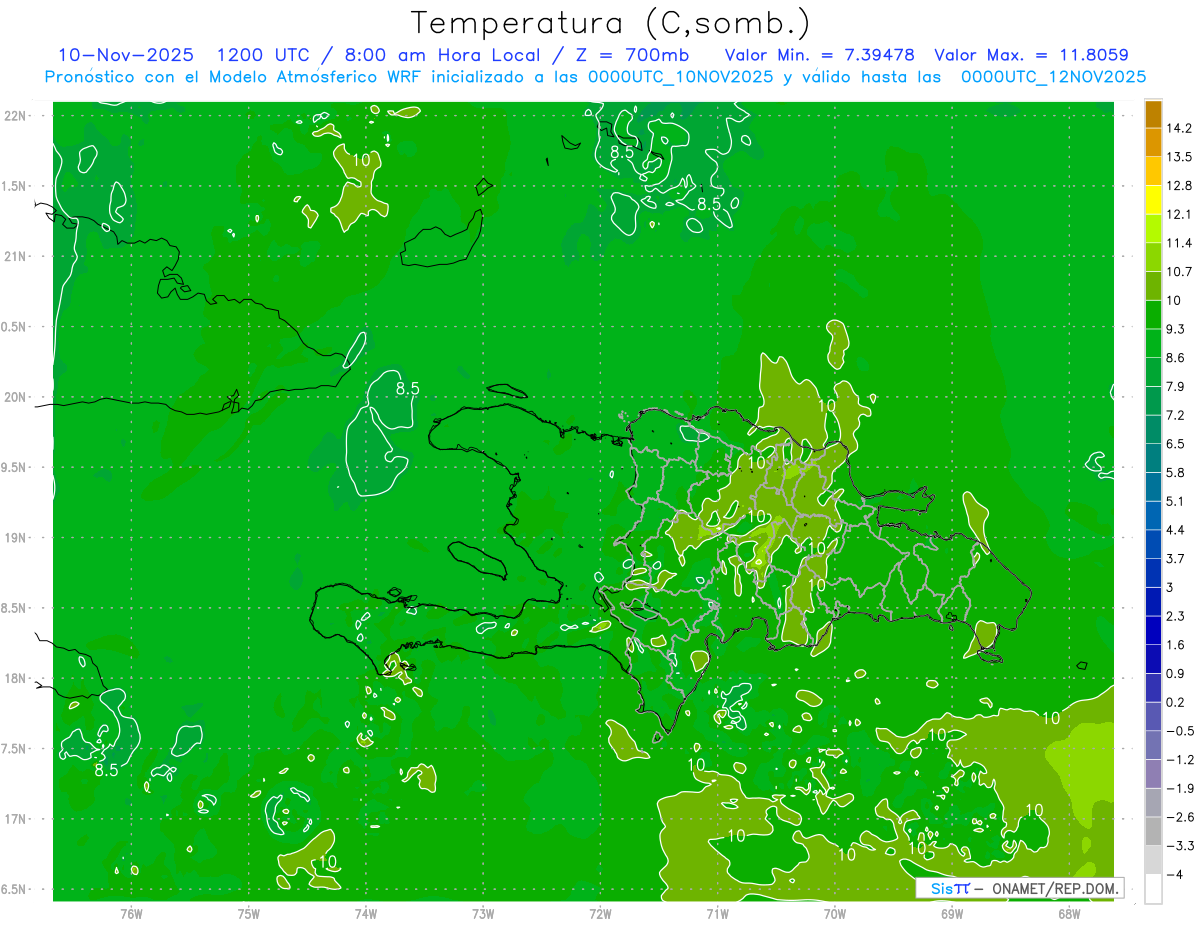Click the '19N' latitude axis label

pos(16,538)
